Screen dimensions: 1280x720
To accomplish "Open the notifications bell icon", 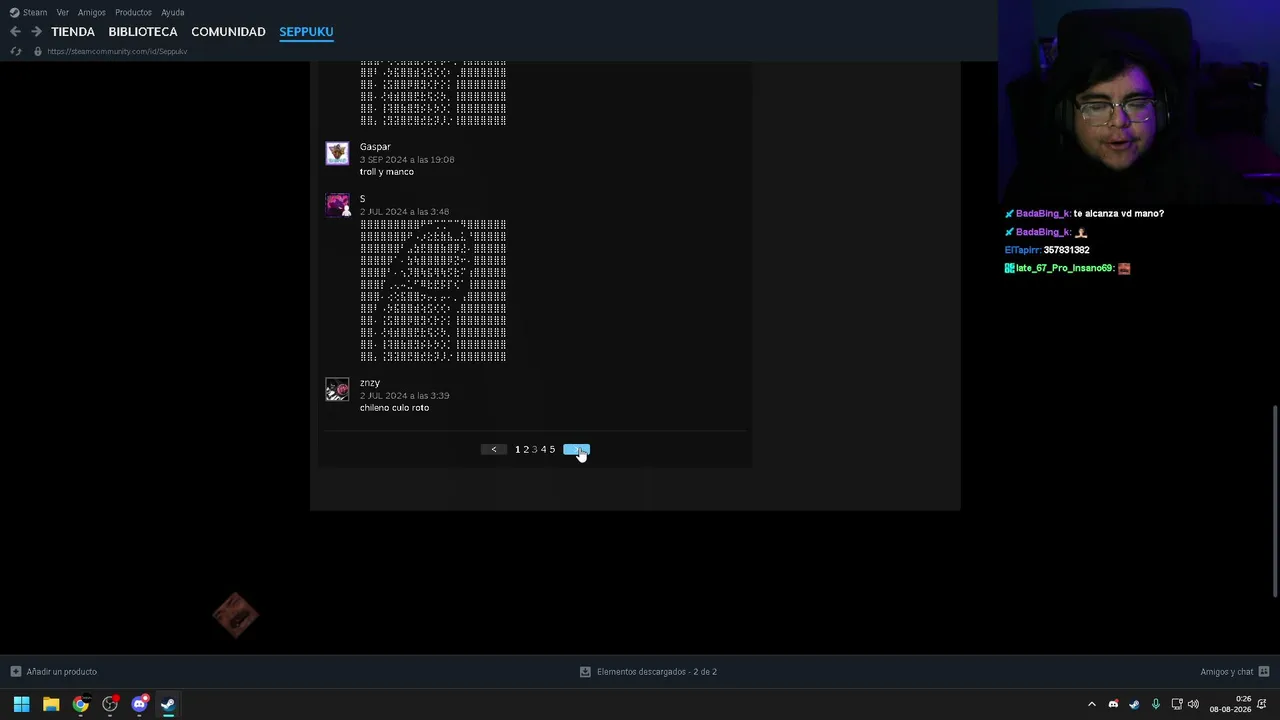I will point(1262,705).
